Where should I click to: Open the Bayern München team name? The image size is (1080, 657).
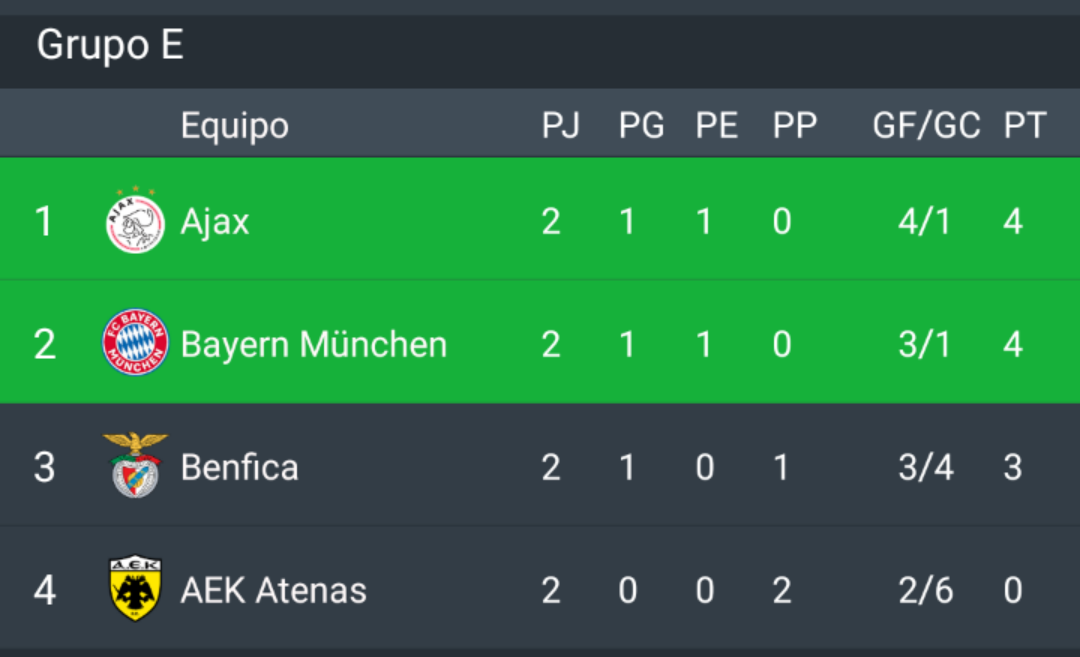tap(313, 344)
